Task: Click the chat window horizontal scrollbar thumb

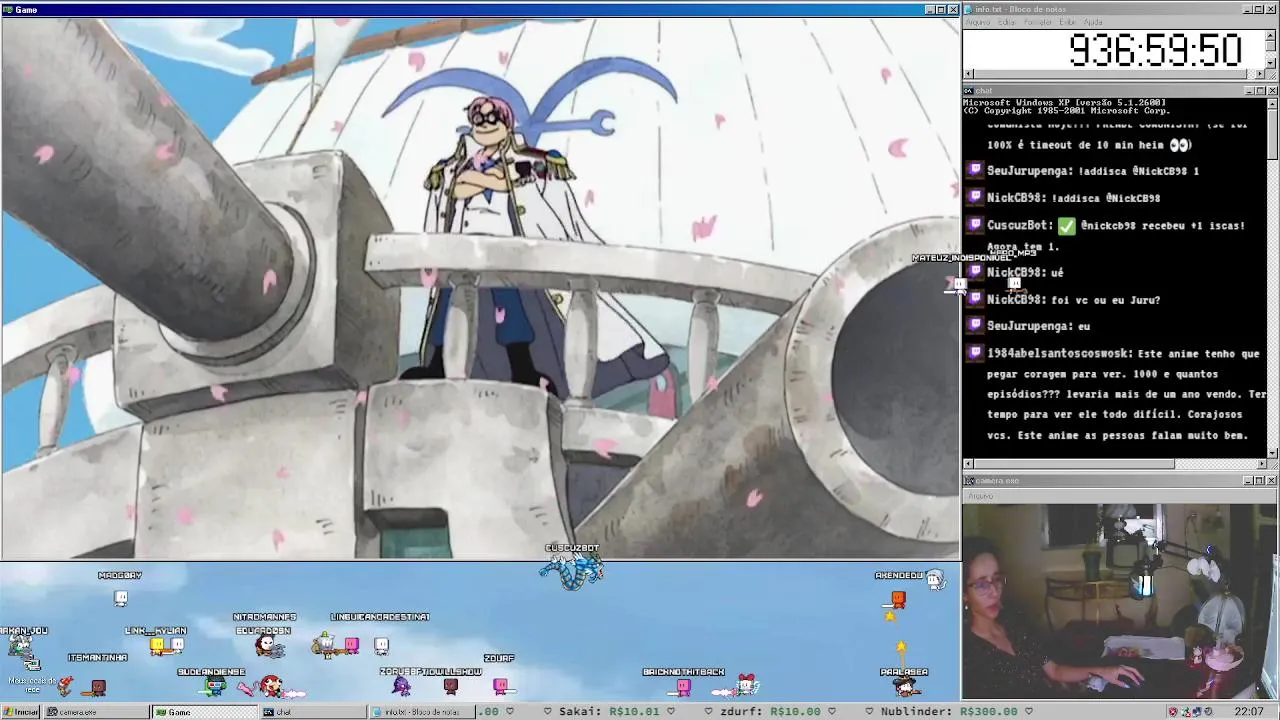Action: [1074, 464]
